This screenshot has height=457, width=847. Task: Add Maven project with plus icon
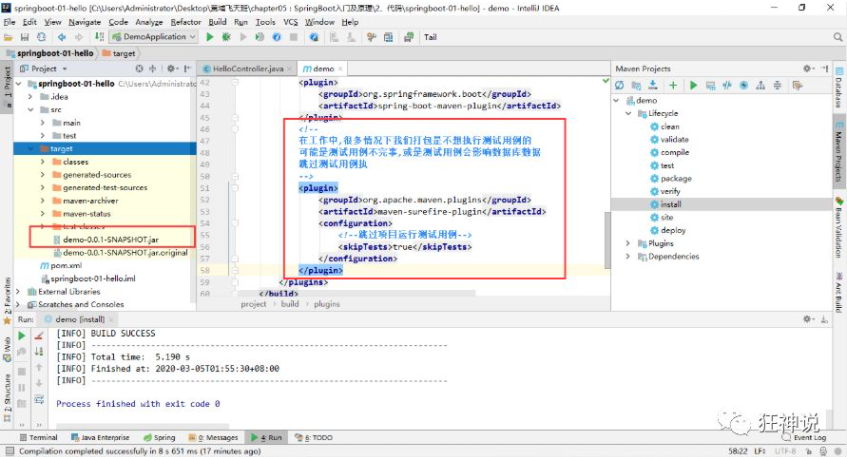[x=673, y=85]
